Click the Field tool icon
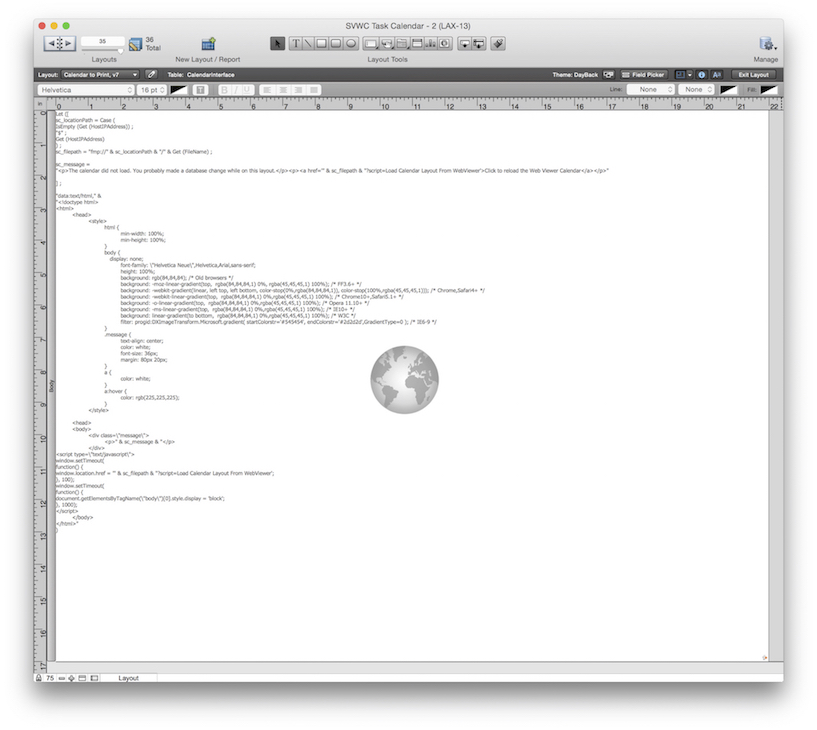This screenshot has width=817, height=730. (464, 44)
